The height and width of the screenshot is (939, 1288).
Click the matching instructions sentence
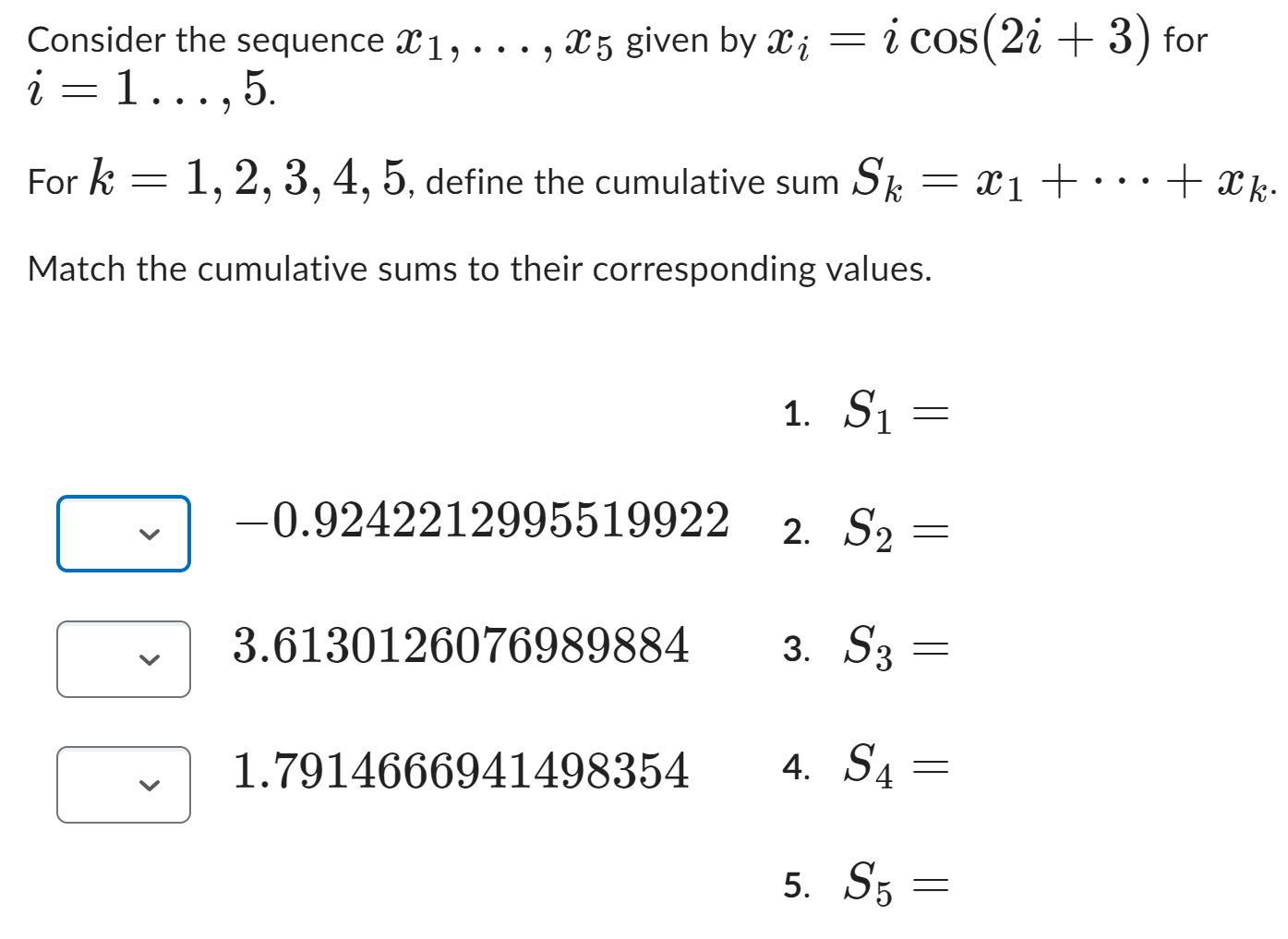[479, 270]
